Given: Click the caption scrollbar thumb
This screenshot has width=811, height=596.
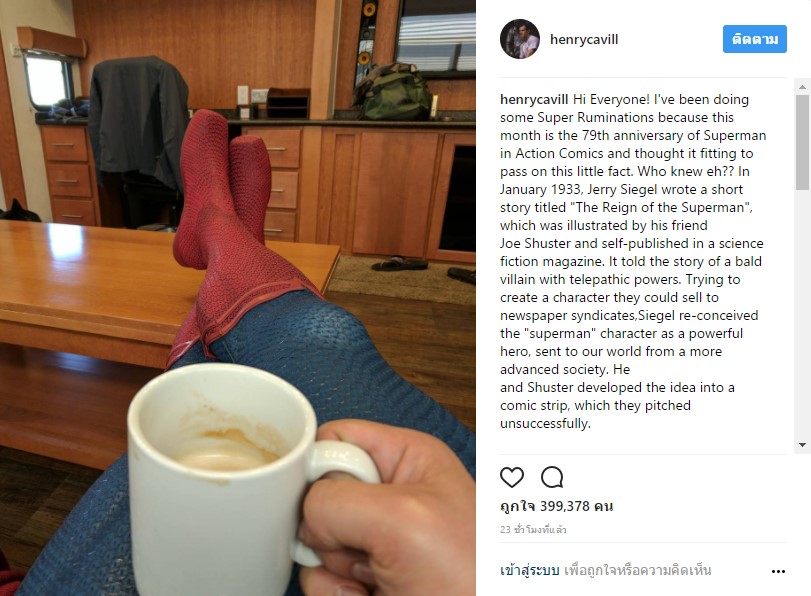Looking at the screenshot, I should click(x=803, y=142).
